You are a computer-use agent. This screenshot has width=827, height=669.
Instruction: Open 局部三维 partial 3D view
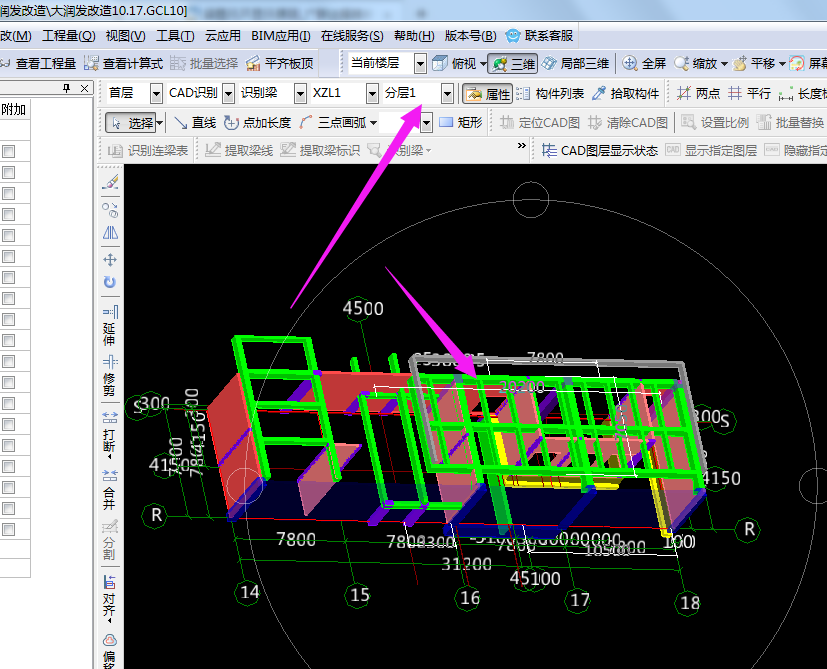click(575, 64)
